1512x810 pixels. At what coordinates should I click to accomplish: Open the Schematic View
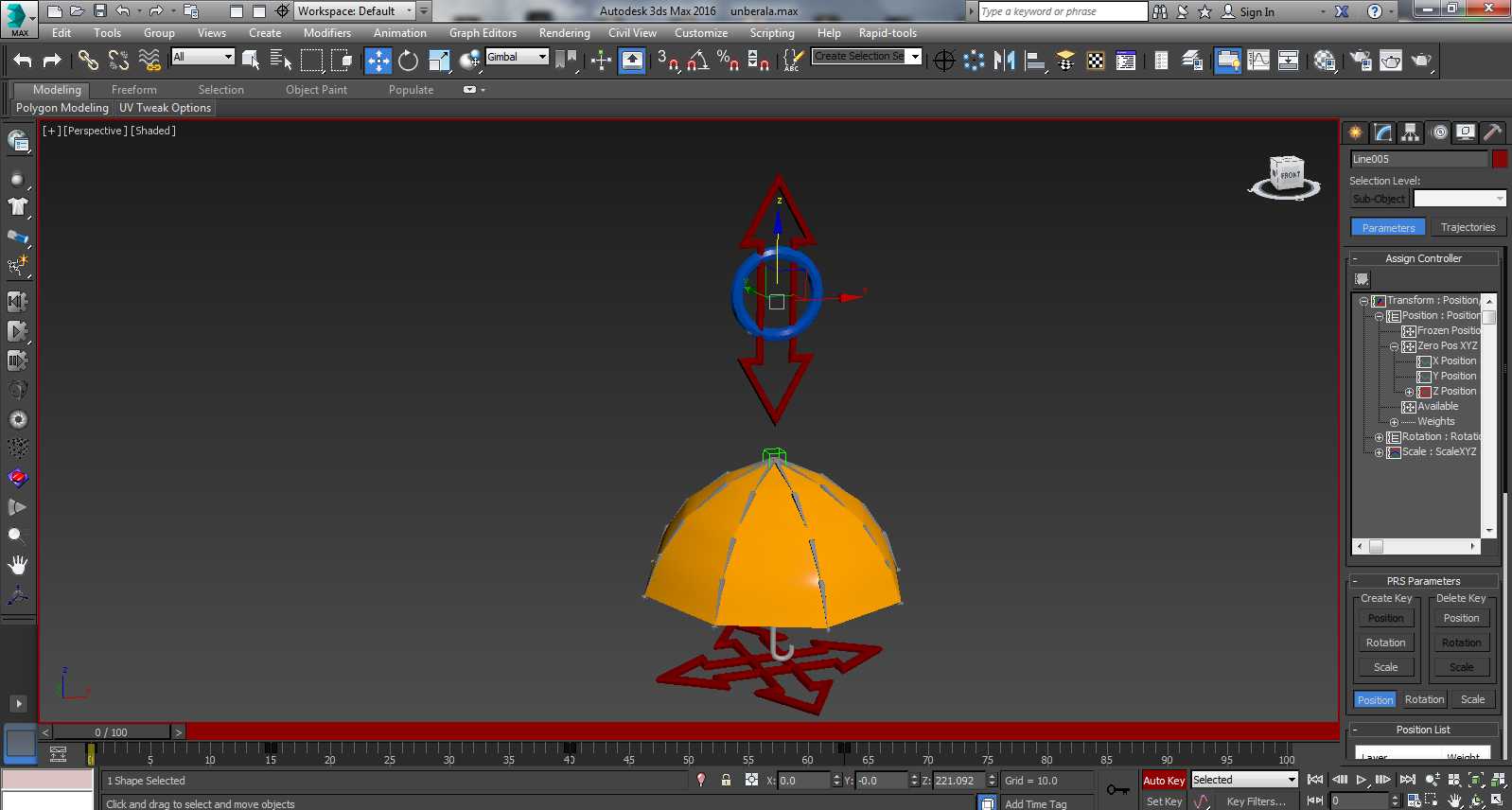[x=1289, y=61]
